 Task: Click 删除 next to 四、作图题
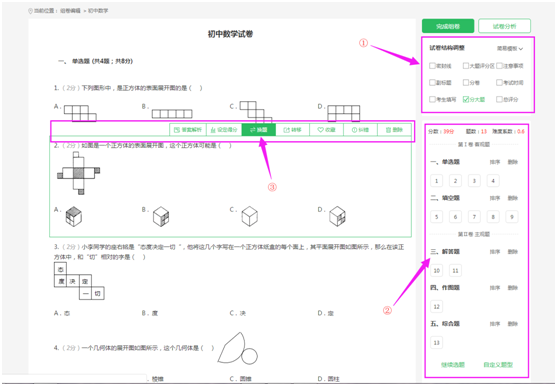(x=513, y=288)
